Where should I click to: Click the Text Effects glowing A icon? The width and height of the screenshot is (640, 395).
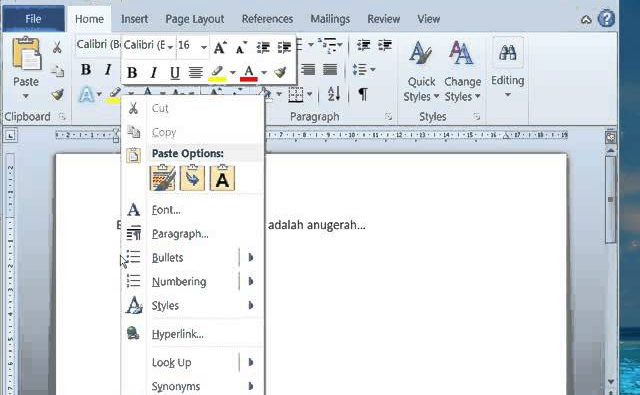(x=87, y=95)
